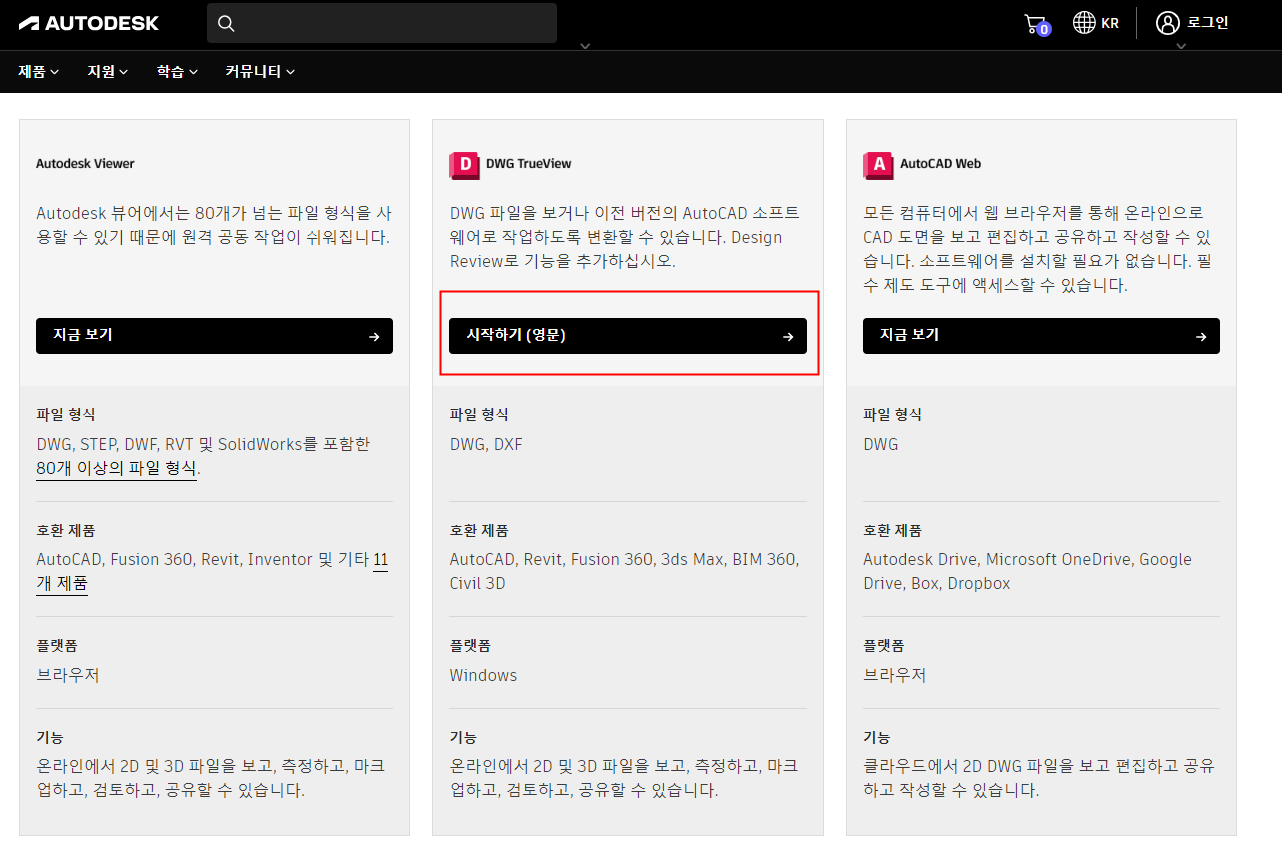Click arrow on Autodesk Viewer 지금 보기 button
This screenshot has height=842, width=1282.
(374, 337)
